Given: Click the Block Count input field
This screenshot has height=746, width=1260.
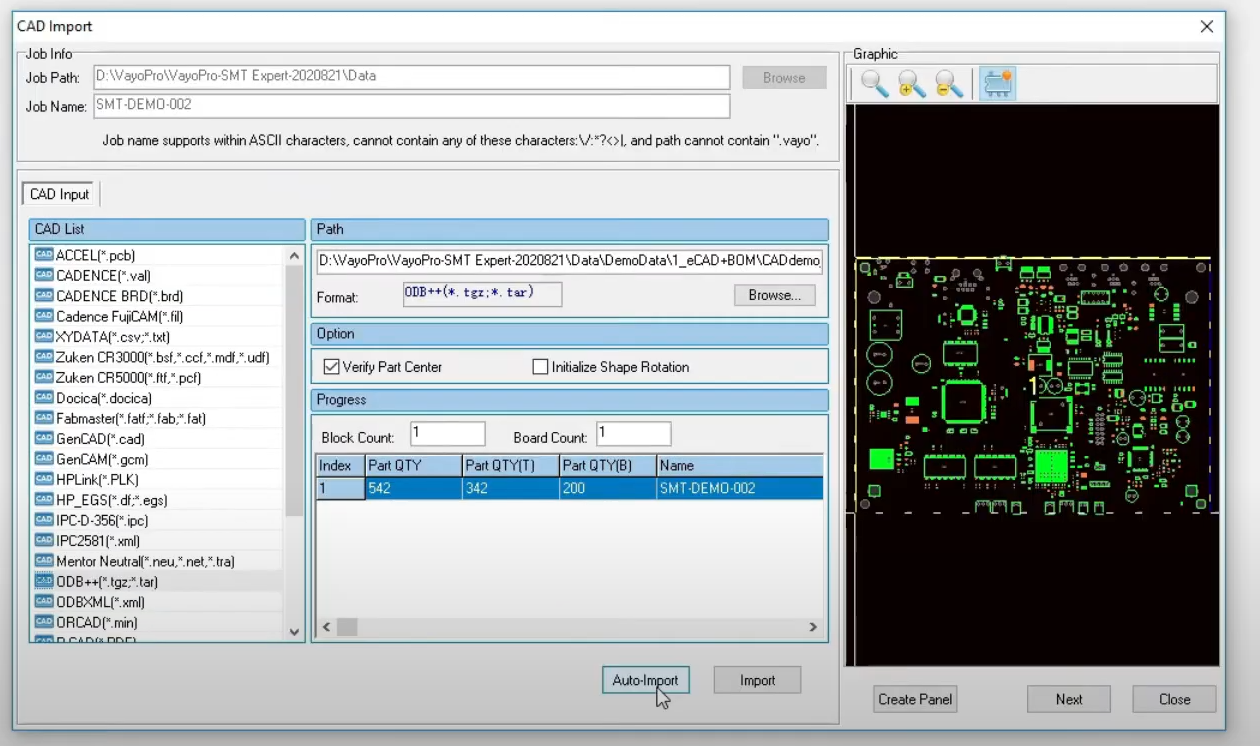Looking at the screenshot, I should tap(447, 434).
